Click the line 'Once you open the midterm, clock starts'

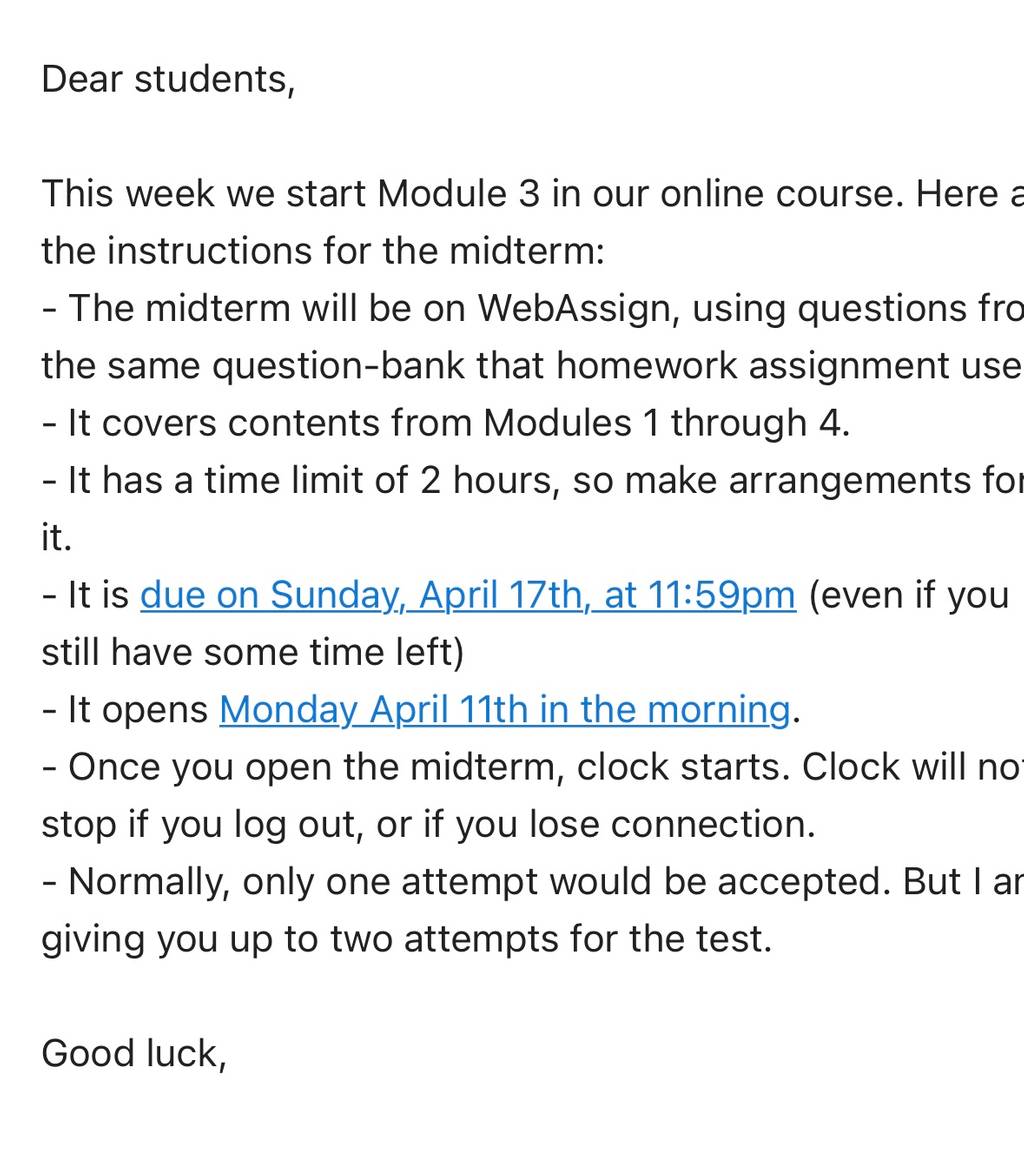[533, 767]
